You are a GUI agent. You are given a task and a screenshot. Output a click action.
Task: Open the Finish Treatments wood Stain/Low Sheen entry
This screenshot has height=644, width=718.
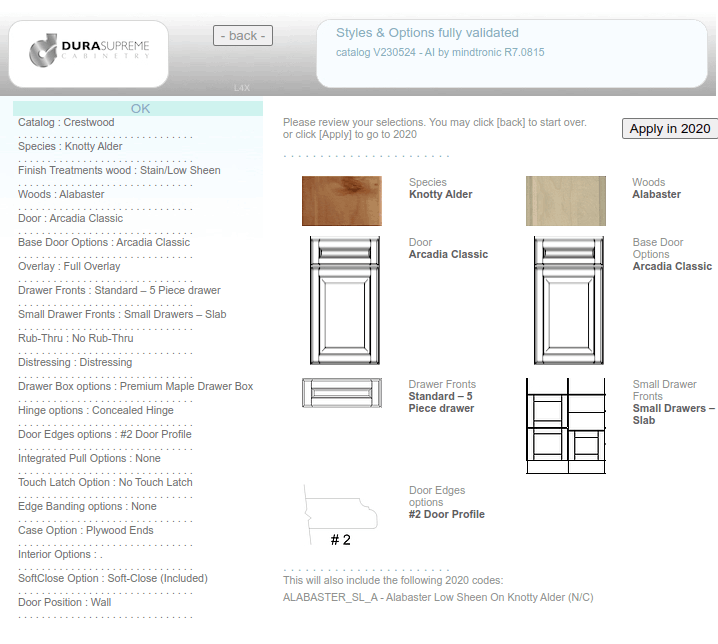tap(119, 170)
